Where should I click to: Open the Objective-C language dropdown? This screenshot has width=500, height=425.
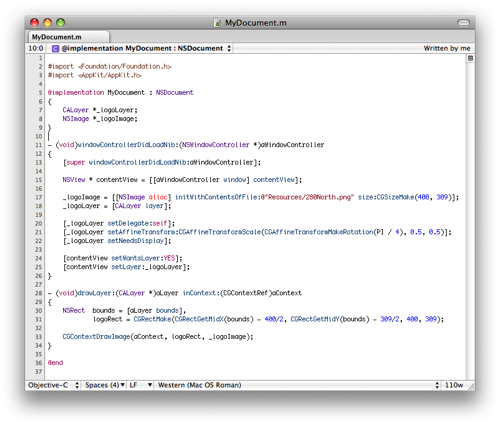point(53,385)
